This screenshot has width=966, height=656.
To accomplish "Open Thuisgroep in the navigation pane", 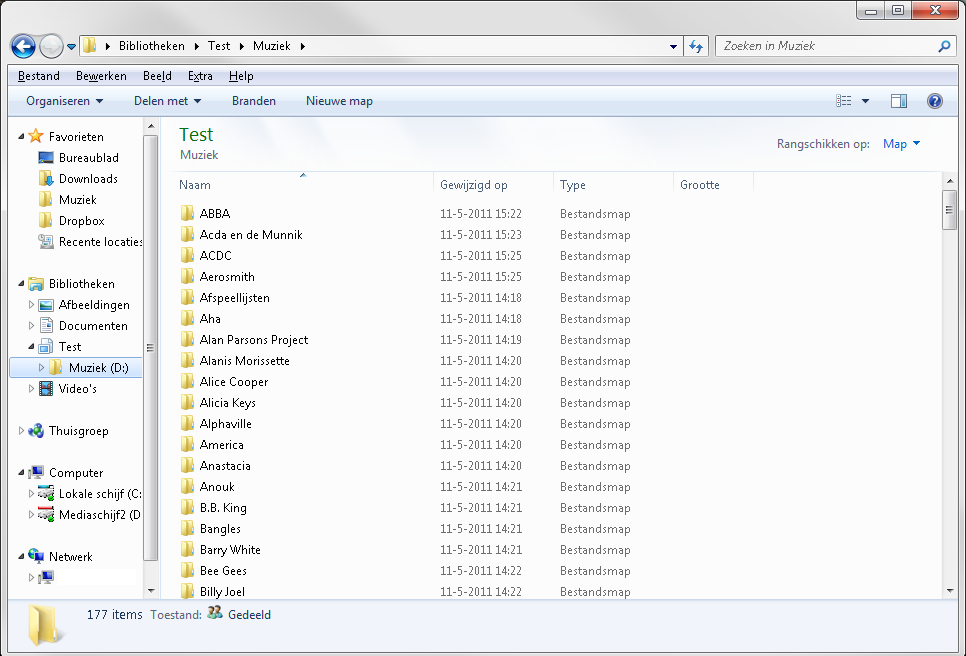I will (78, 431).
